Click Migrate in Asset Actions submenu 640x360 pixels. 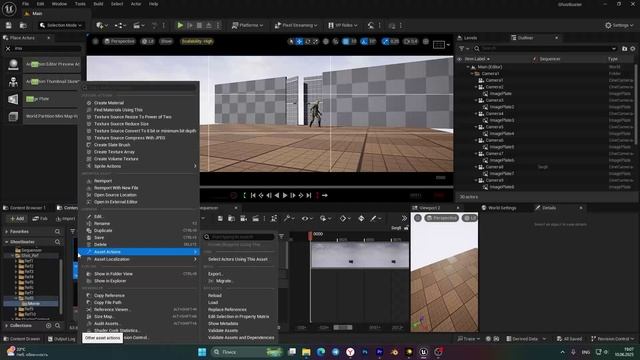coord(223,281)
